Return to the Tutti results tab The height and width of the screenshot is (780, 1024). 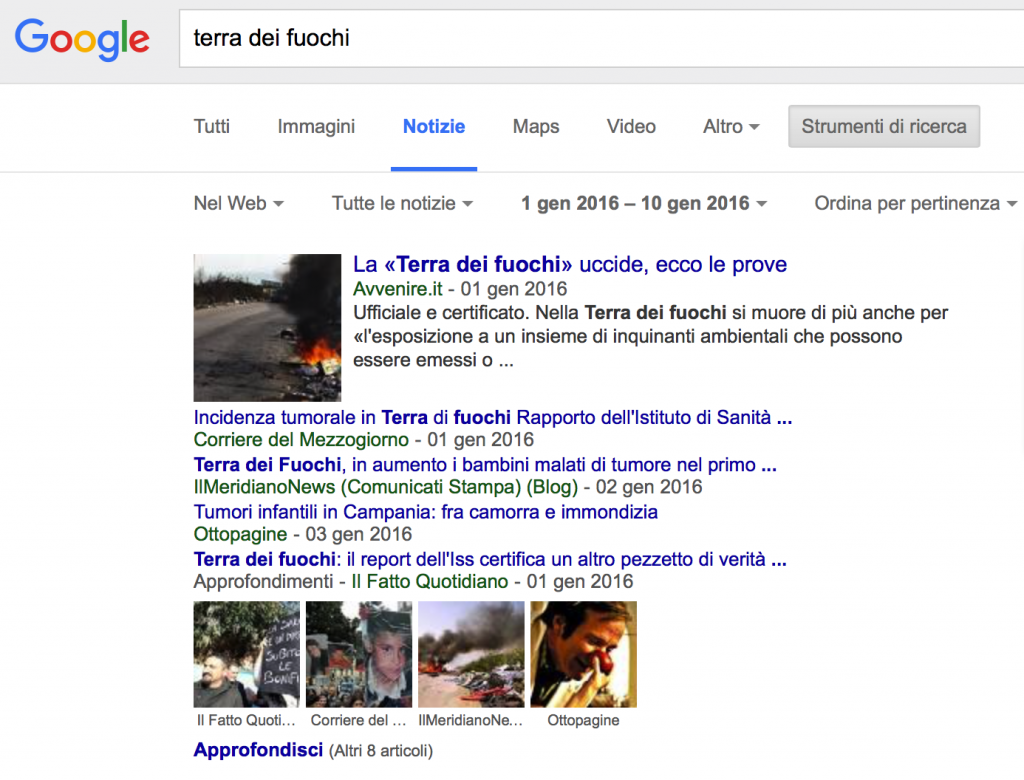point(211,127)
